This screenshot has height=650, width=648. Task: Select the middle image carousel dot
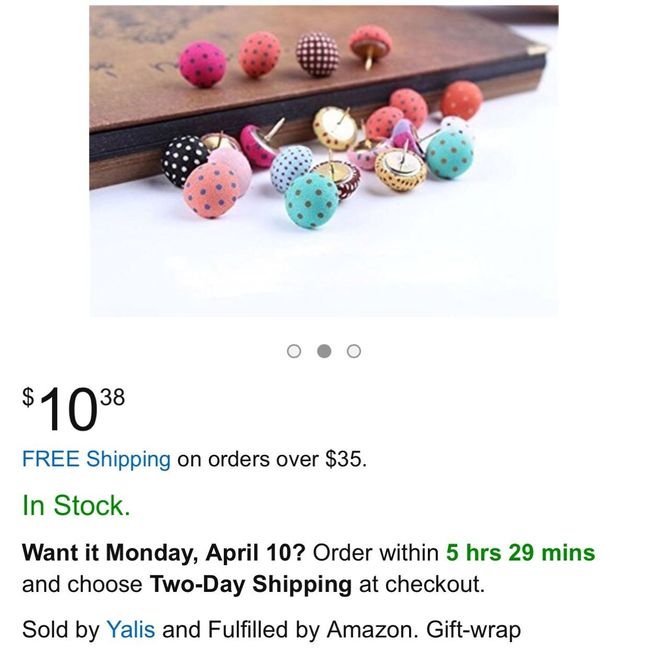tap(324, 351)
